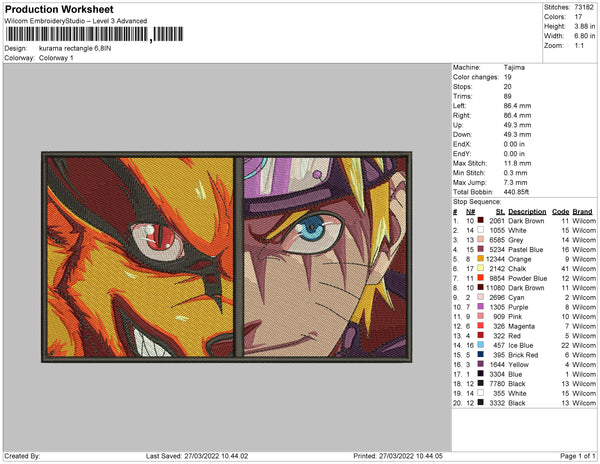Select the Ice Blue swatch in row 14
This screenshot has width=600, height=464.
[x=480, y=345]
